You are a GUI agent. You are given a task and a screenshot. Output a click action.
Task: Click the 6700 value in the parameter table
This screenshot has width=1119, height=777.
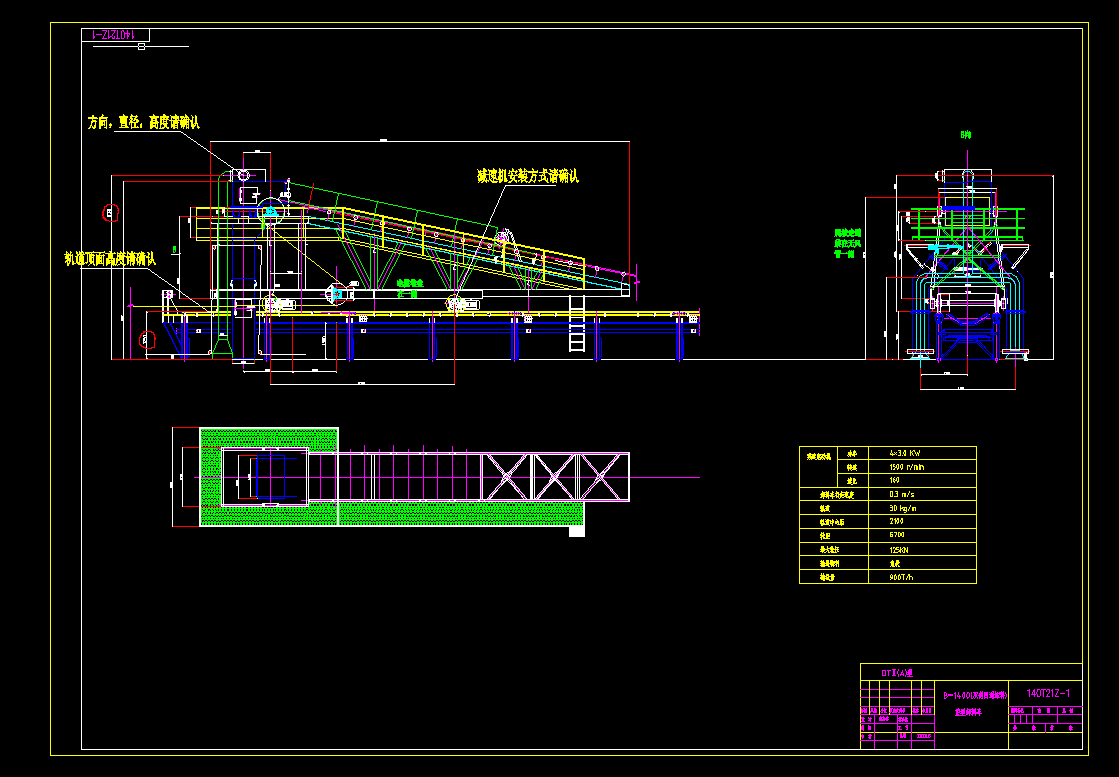pos(897,535)
